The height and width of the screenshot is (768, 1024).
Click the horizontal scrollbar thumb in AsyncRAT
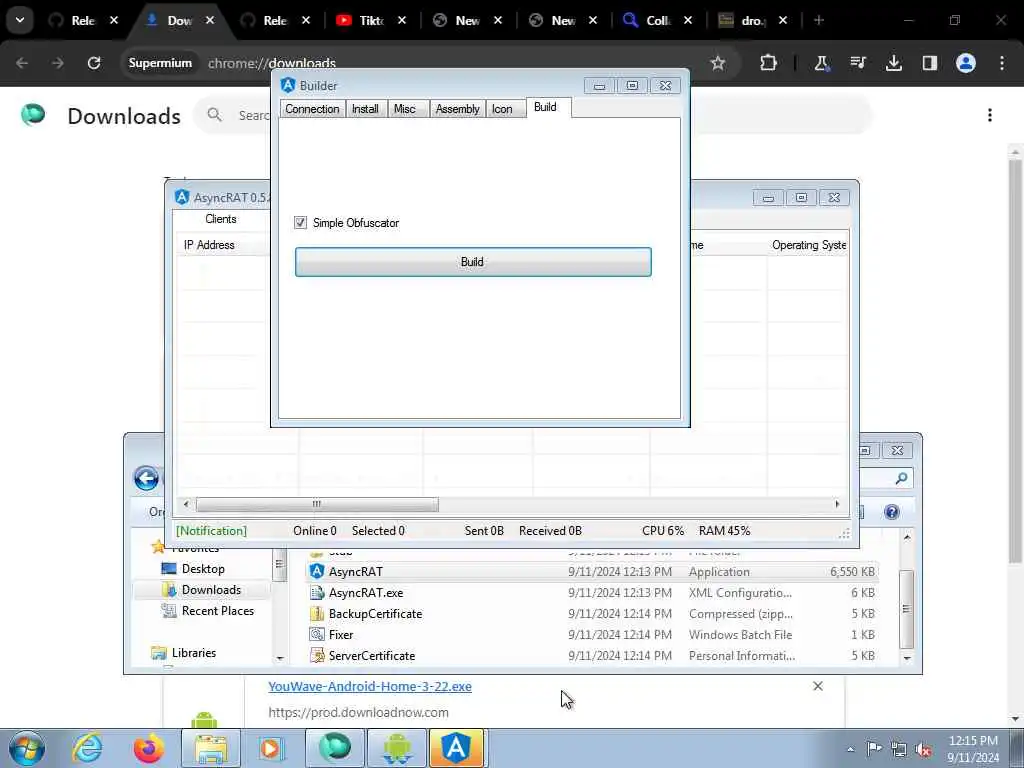(317, 504)
